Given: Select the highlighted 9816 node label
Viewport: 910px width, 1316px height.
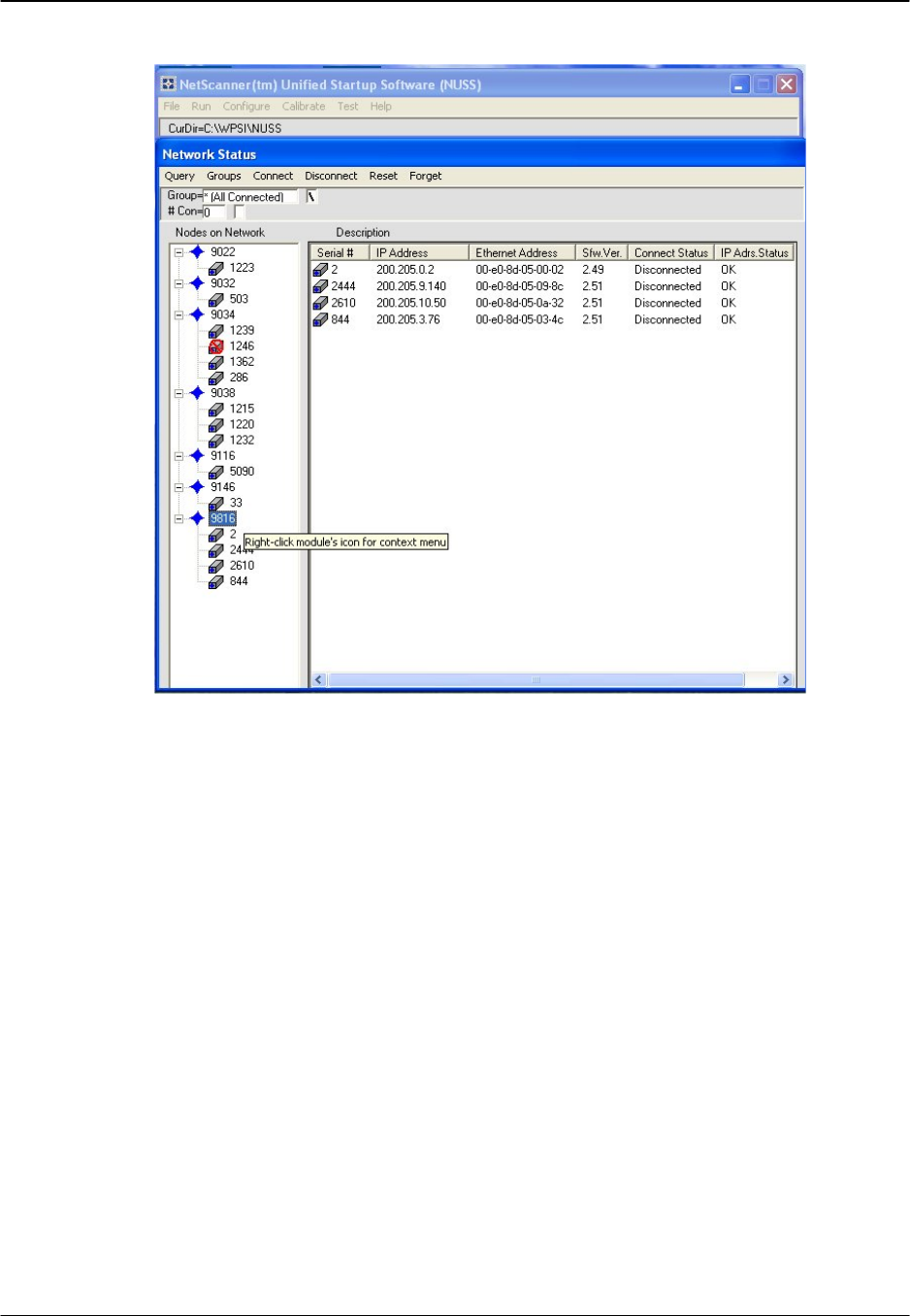Looking at the screenshot, I should point(223,518).
